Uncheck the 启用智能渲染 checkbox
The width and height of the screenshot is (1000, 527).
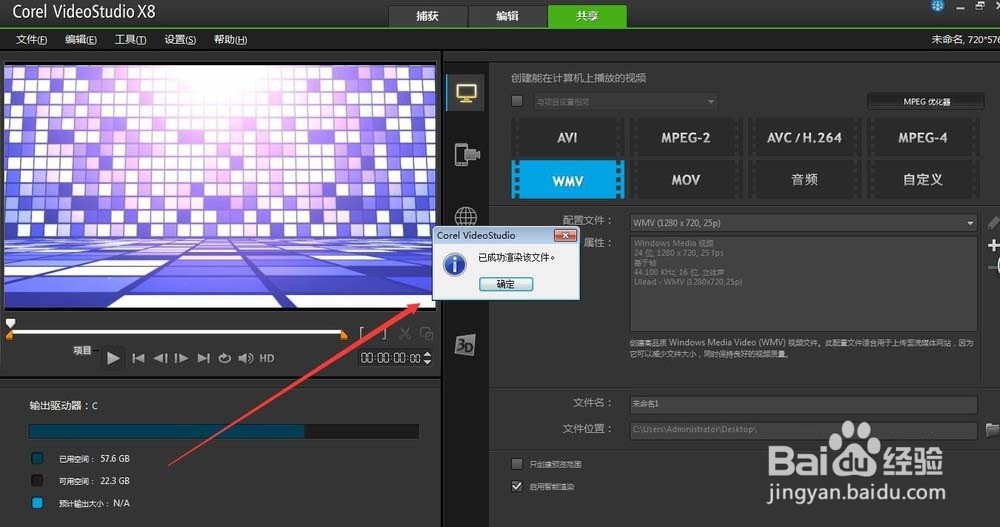point(517,486)
